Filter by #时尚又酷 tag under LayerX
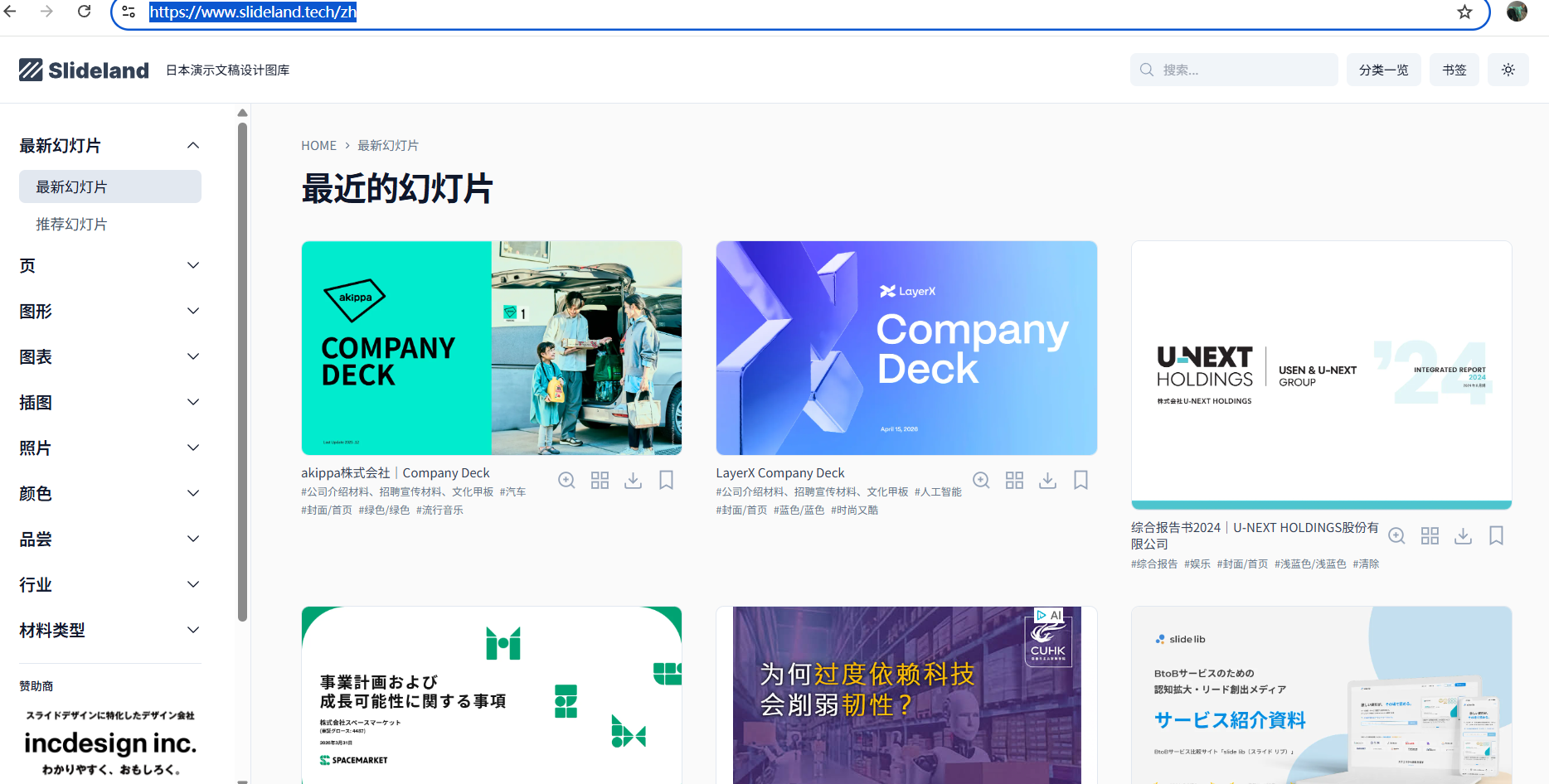 click(854, 511)
